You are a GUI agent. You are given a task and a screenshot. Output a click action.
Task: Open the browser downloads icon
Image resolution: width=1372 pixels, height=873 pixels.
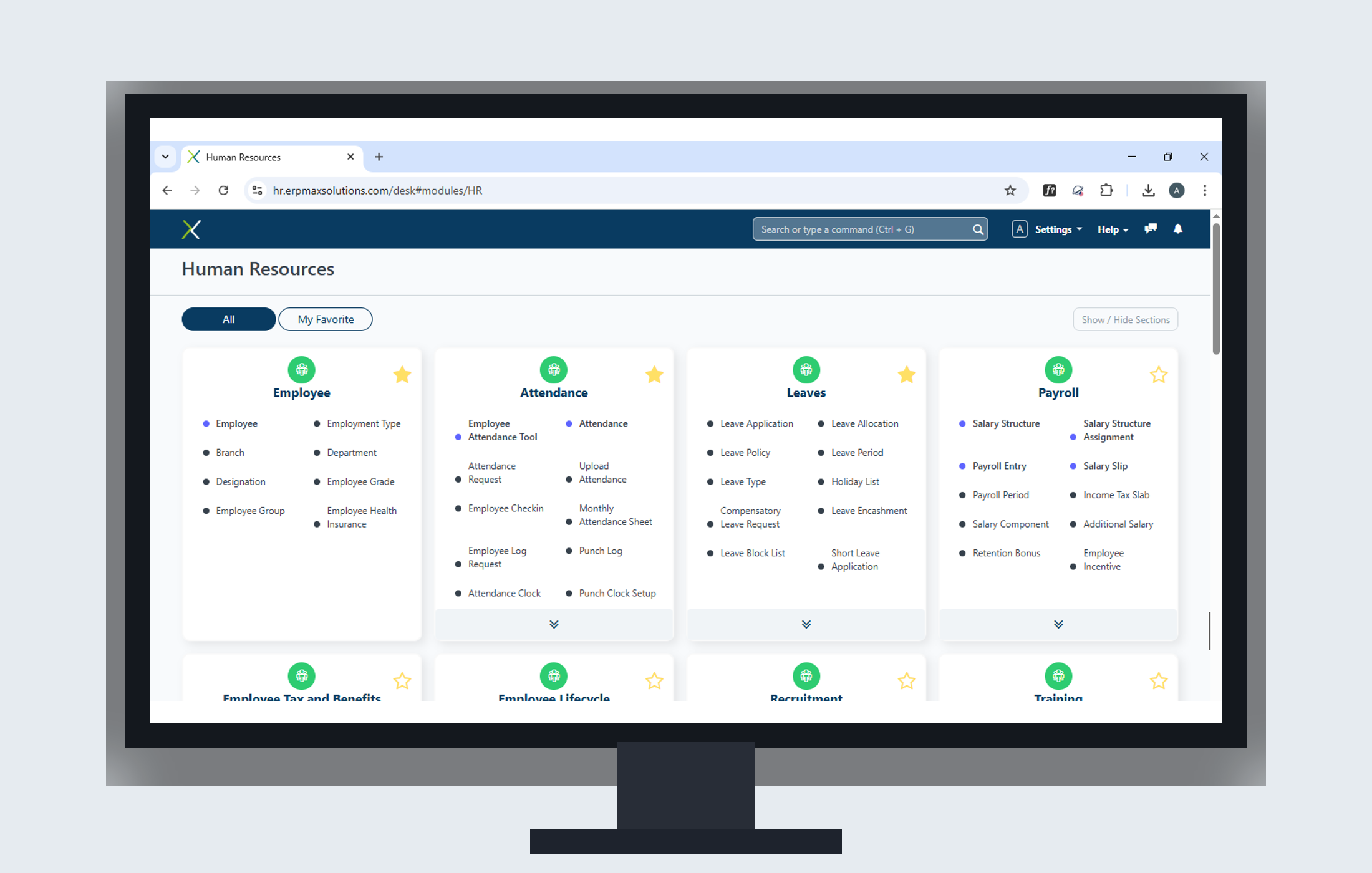[x=1148, y=190]
